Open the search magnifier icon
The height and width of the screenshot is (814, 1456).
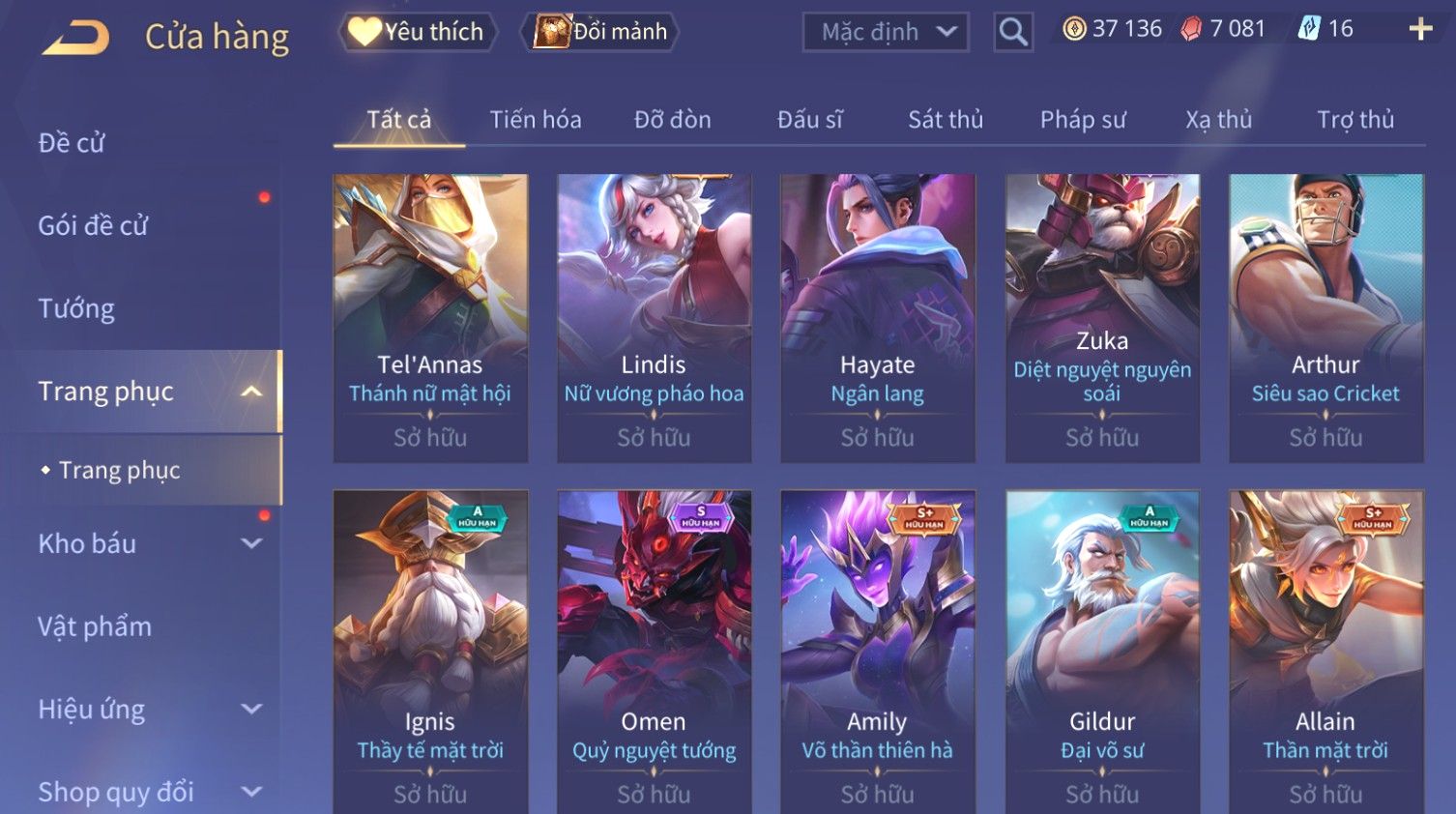tap(1013, 32)
